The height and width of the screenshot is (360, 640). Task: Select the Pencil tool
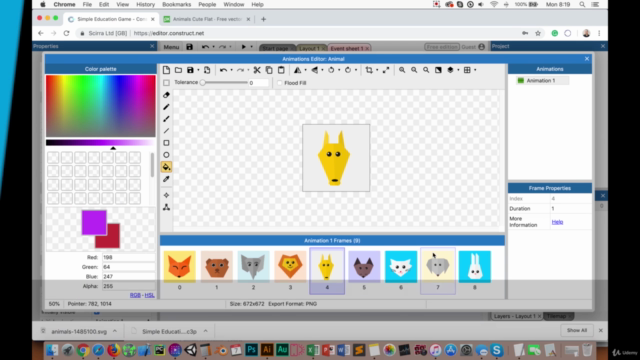coord(166,107)
